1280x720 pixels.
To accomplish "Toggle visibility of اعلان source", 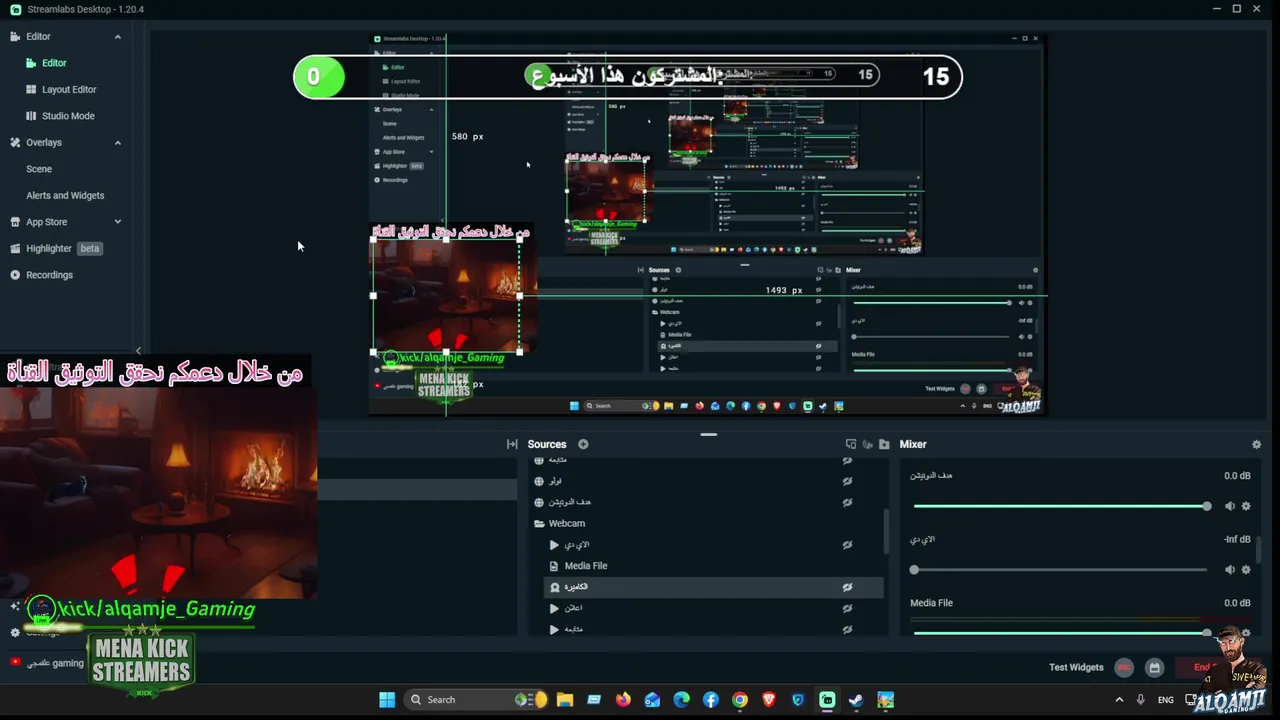I will [847, 608].
